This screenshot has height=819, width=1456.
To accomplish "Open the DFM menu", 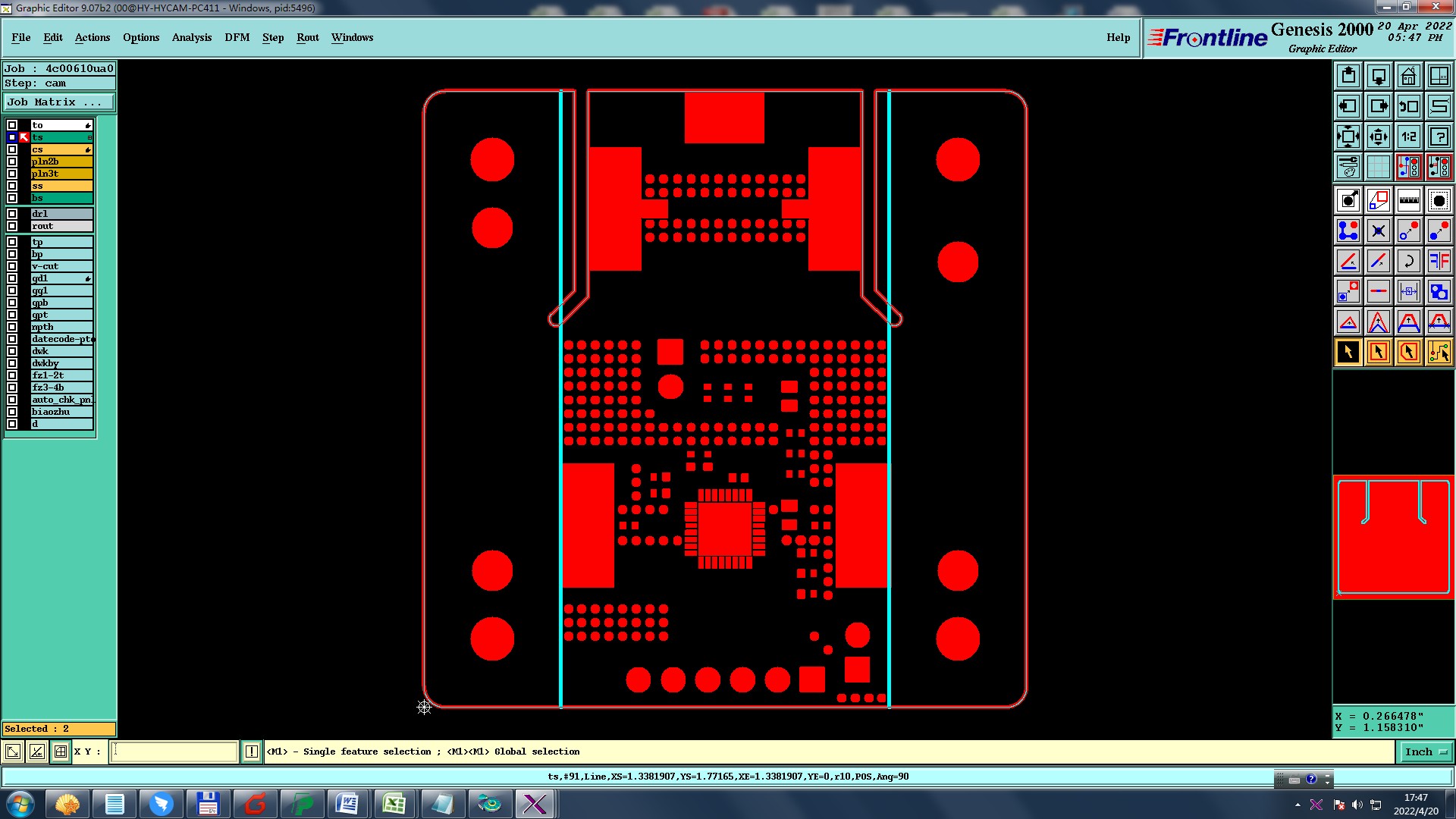I will pyautogui.click(x=237, y=37).
